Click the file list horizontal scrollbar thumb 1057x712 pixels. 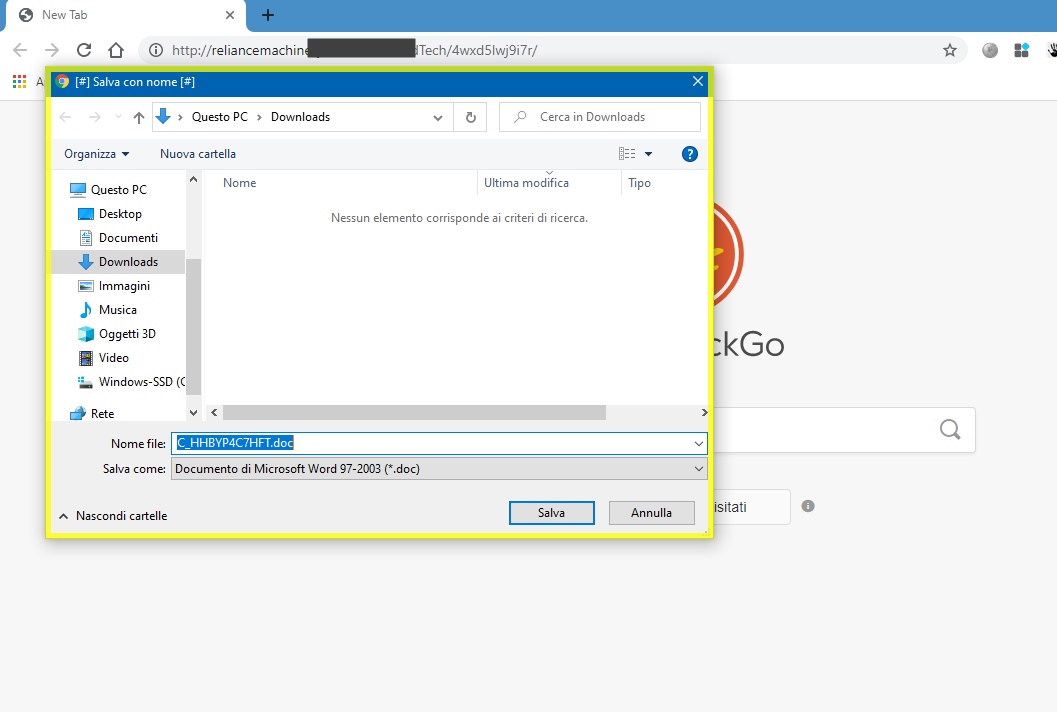[x=414, y=413]
